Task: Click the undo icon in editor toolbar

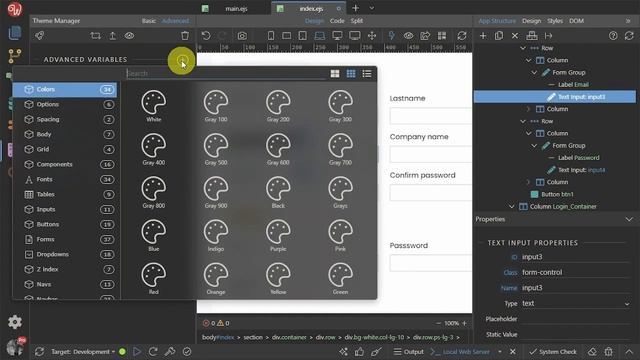Action: [x=206, y=36]
